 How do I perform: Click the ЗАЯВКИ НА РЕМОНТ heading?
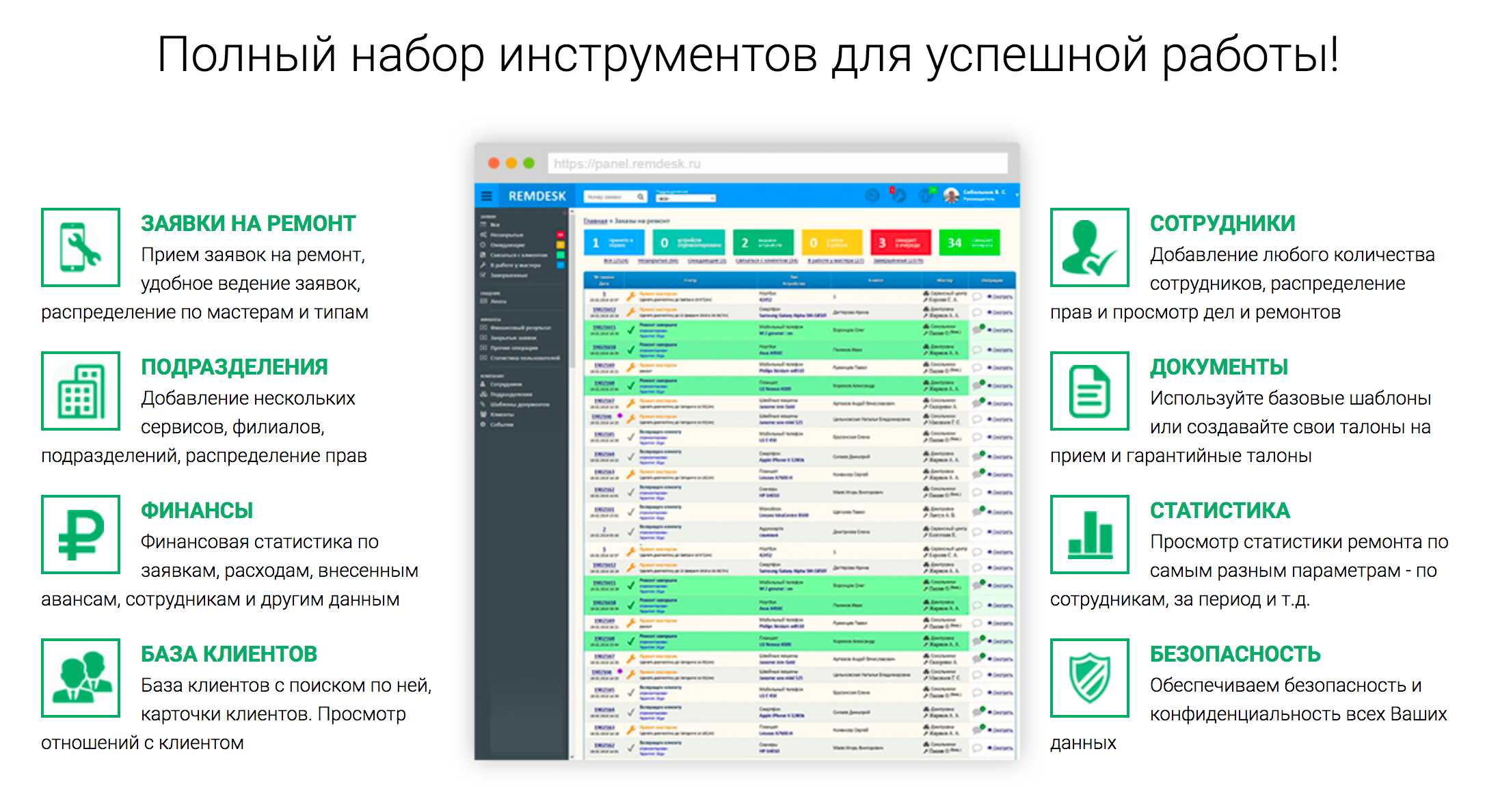(x=247, y=224)
